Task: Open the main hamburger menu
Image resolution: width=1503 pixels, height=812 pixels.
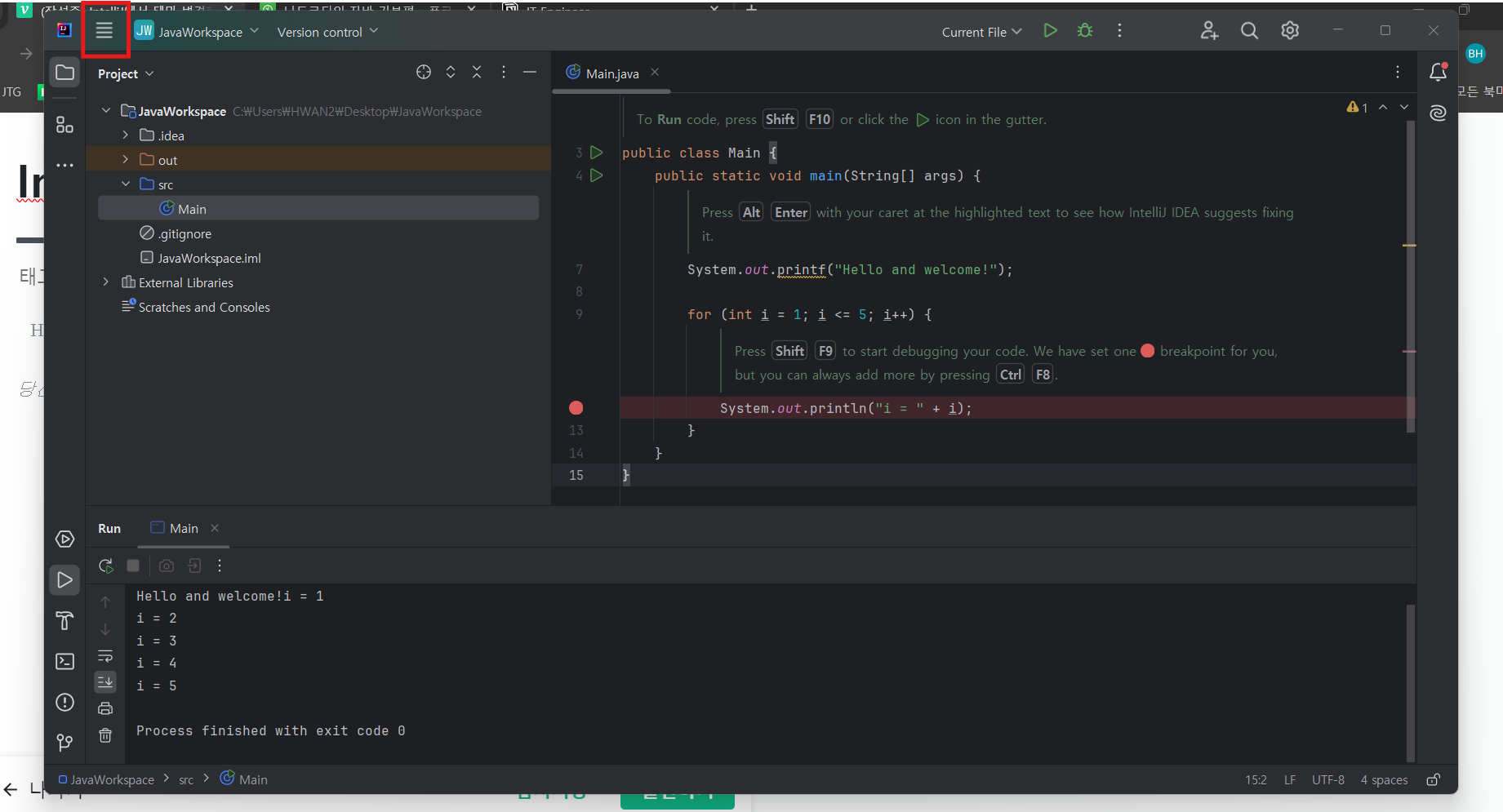Action: tap(104, 31)
